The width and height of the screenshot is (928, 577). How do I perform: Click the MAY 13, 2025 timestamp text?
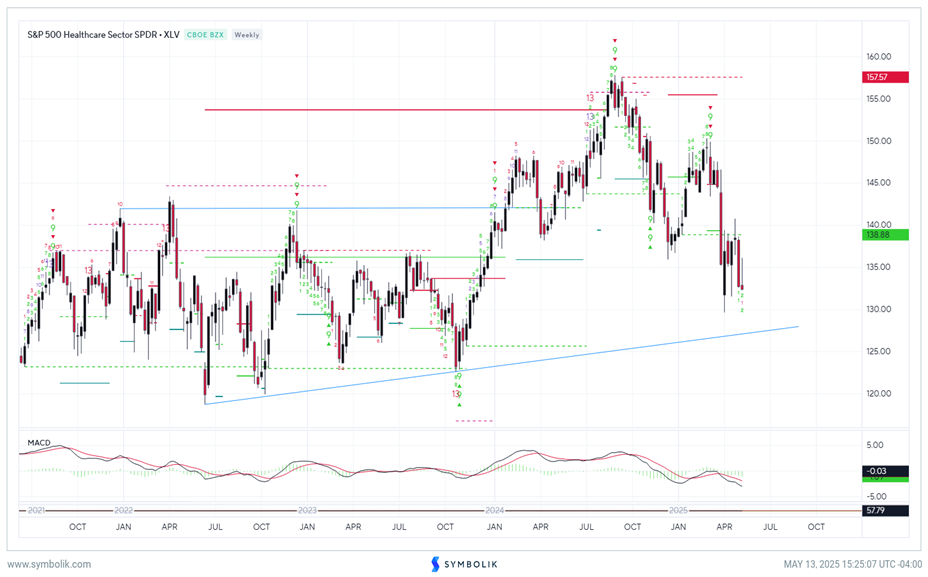coord(852,564)
